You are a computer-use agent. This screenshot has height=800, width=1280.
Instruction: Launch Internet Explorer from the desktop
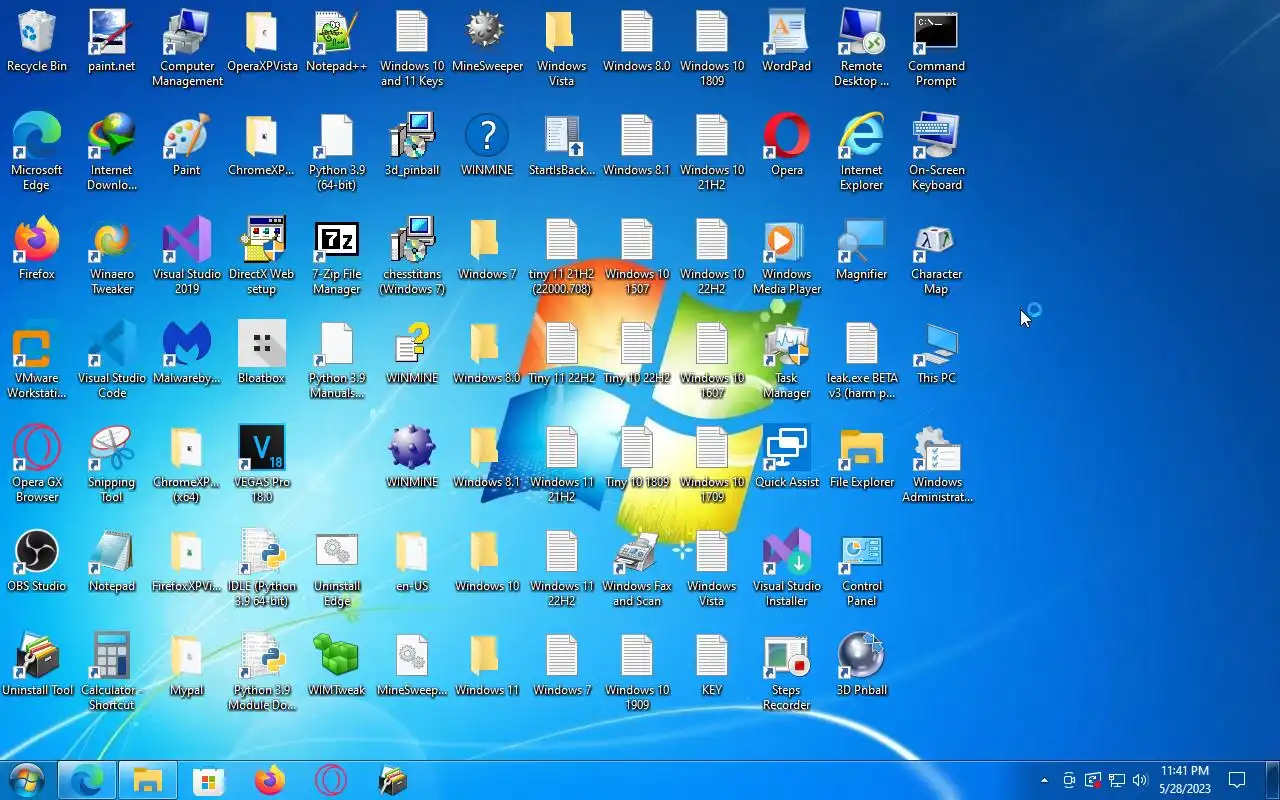[862, 153]
